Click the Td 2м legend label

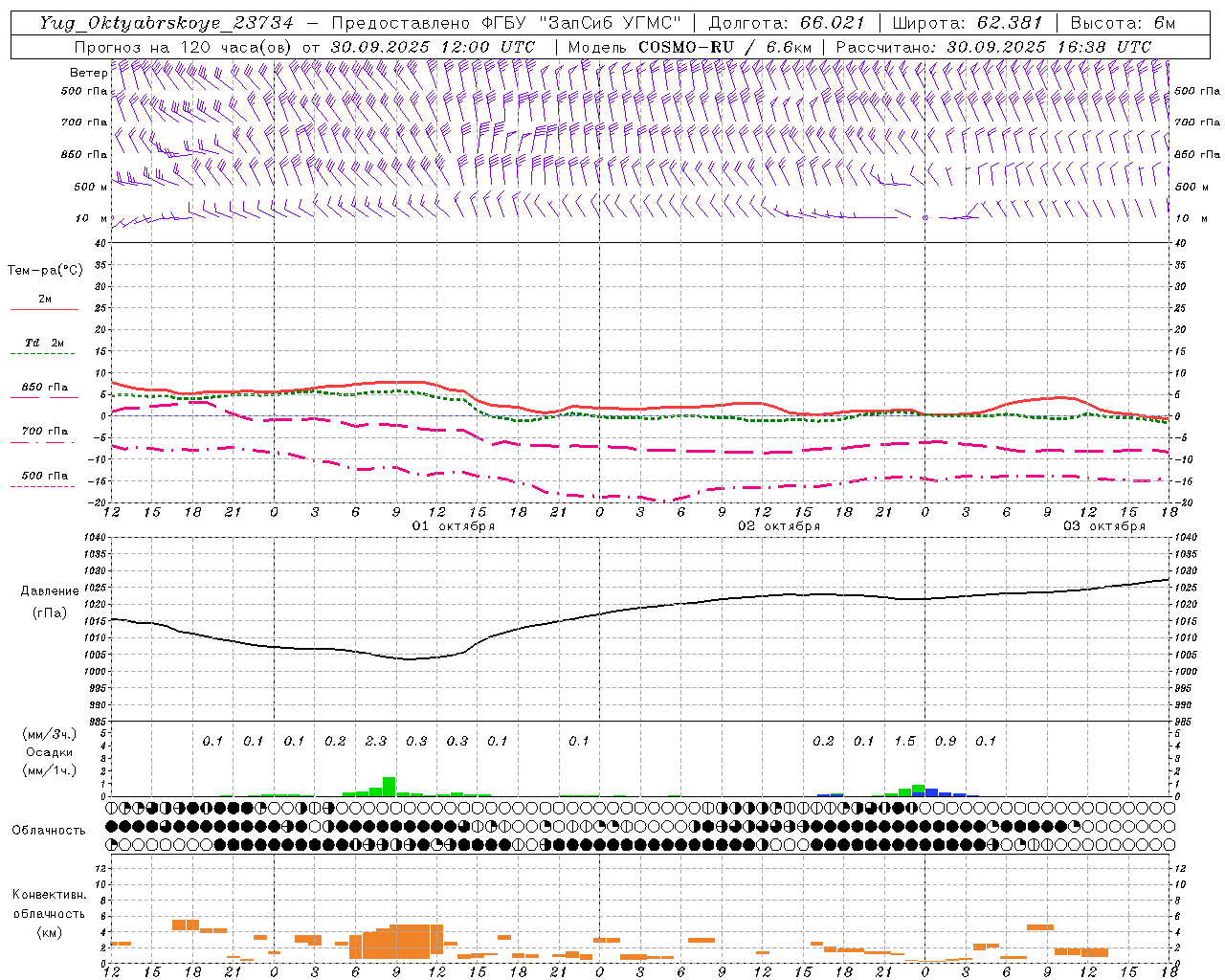44,343
